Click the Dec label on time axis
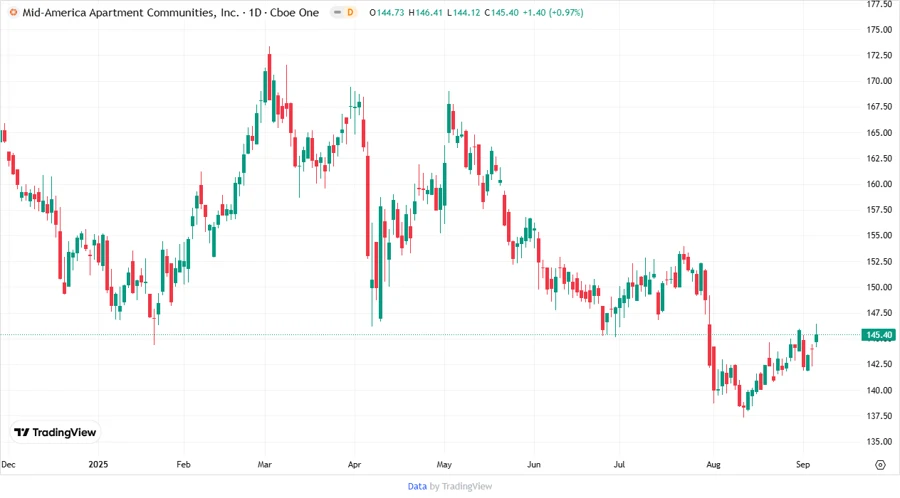900x498 pixels. tap(9, 465)
